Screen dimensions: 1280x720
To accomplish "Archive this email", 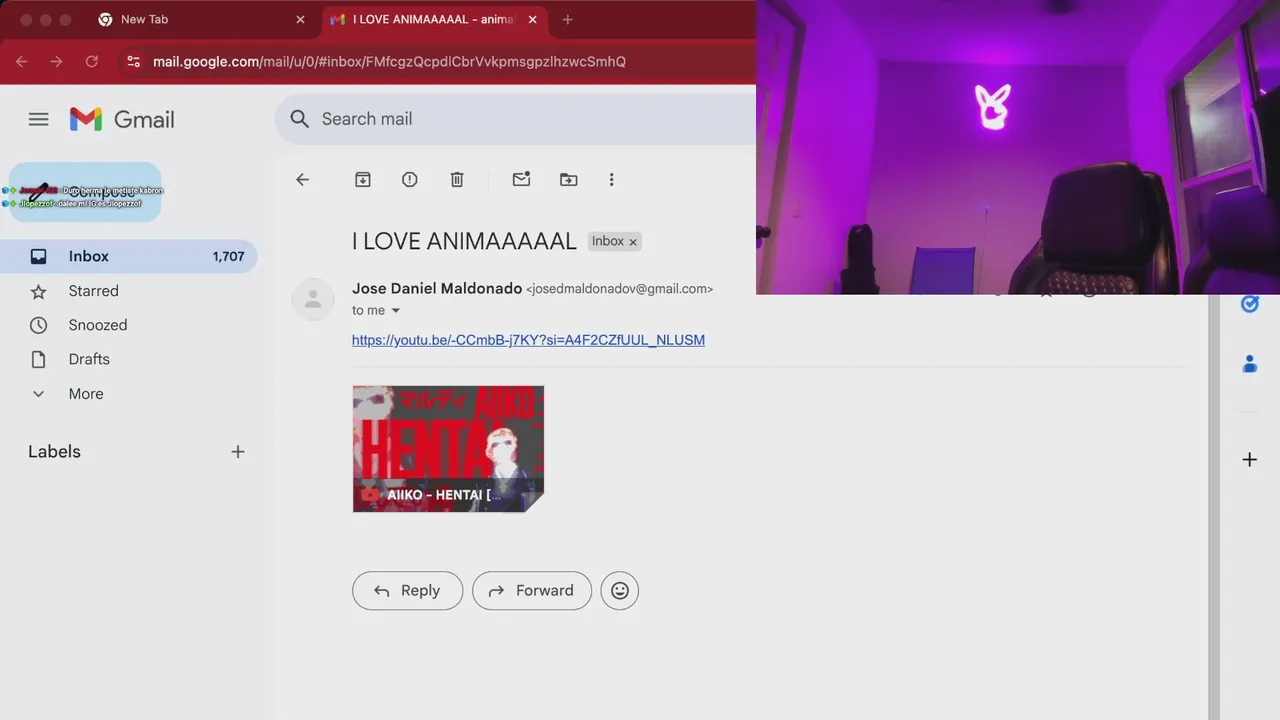I will click(x=363, y=179).
